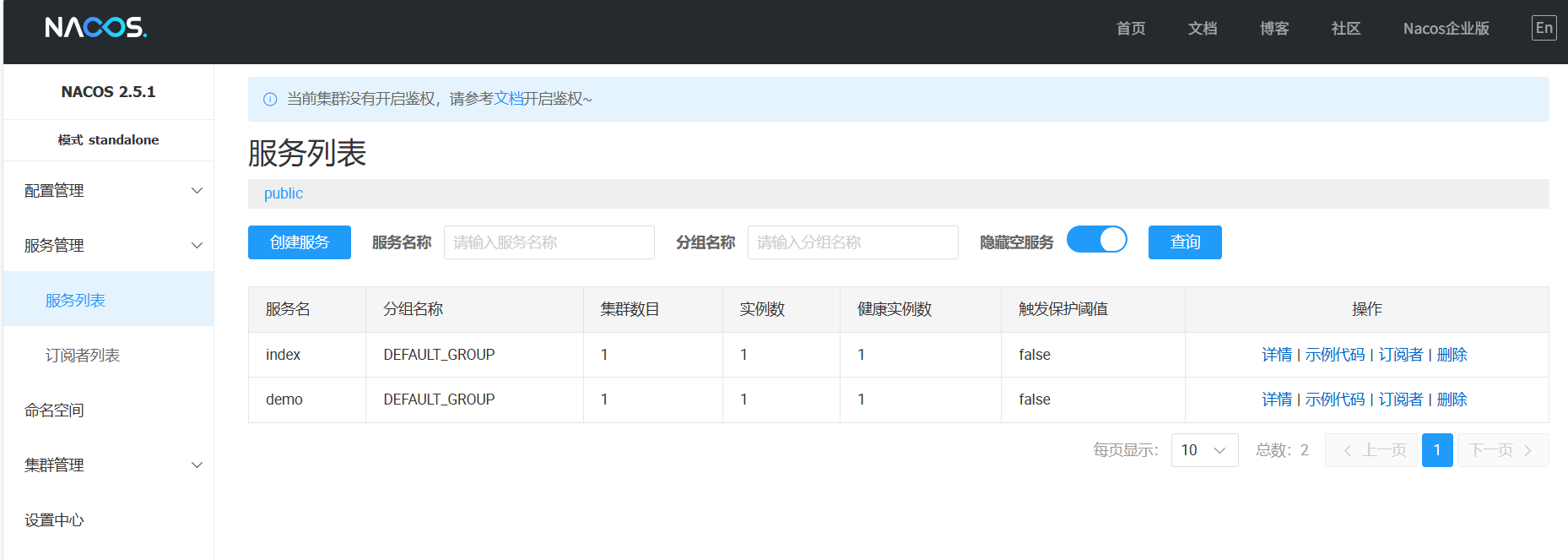Focus the 分组名称 input field
The height and width of the screenshot is (560, 1568).
(x=853, y=242)
